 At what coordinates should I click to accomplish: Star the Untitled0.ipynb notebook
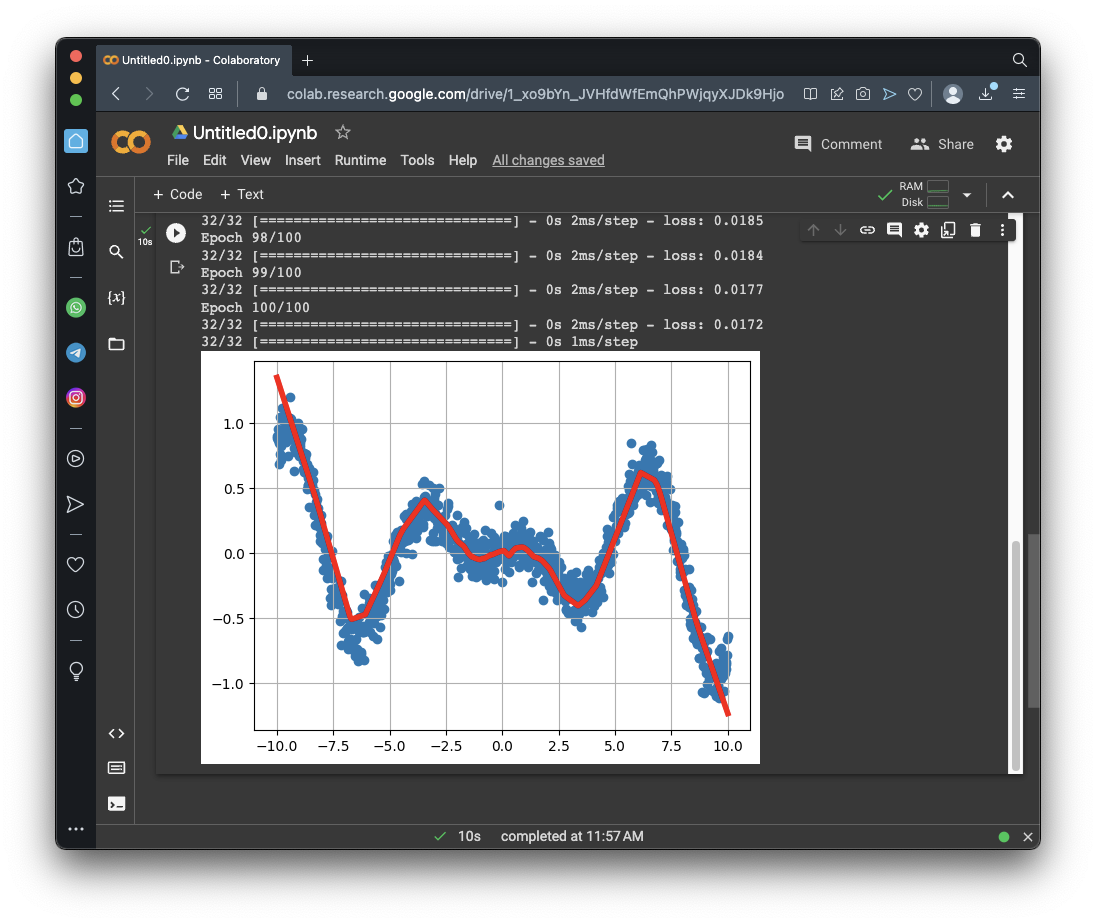coord(343,132)
